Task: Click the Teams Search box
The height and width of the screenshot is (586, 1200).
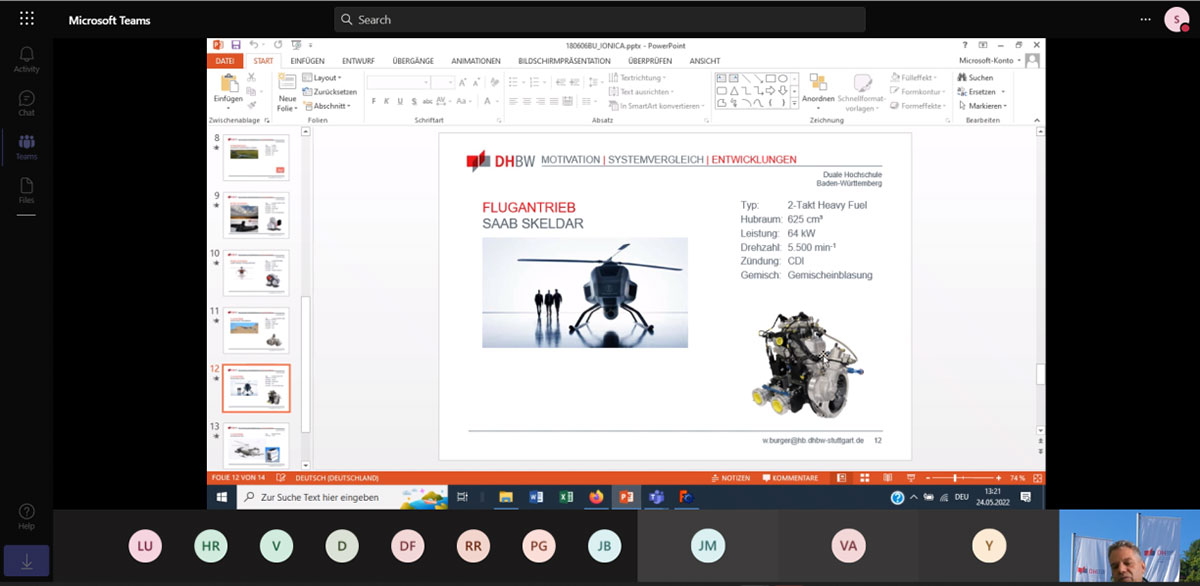Action: (x=600, y=19)
